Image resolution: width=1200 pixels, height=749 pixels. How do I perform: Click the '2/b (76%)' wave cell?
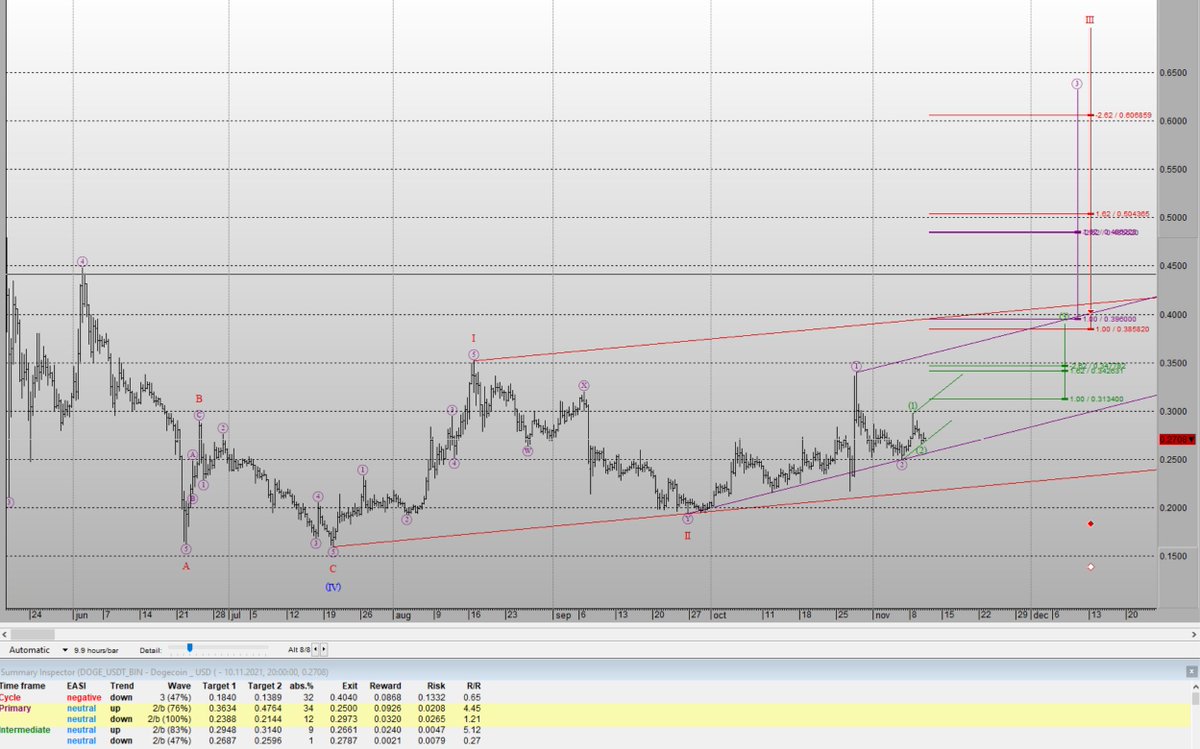[170, 708]
